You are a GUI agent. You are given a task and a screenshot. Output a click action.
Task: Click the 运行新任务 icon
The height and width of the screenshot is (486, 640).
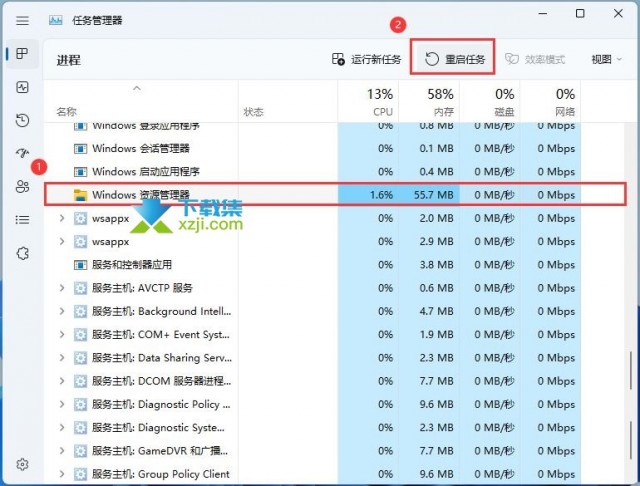click(x=338, y=59)
